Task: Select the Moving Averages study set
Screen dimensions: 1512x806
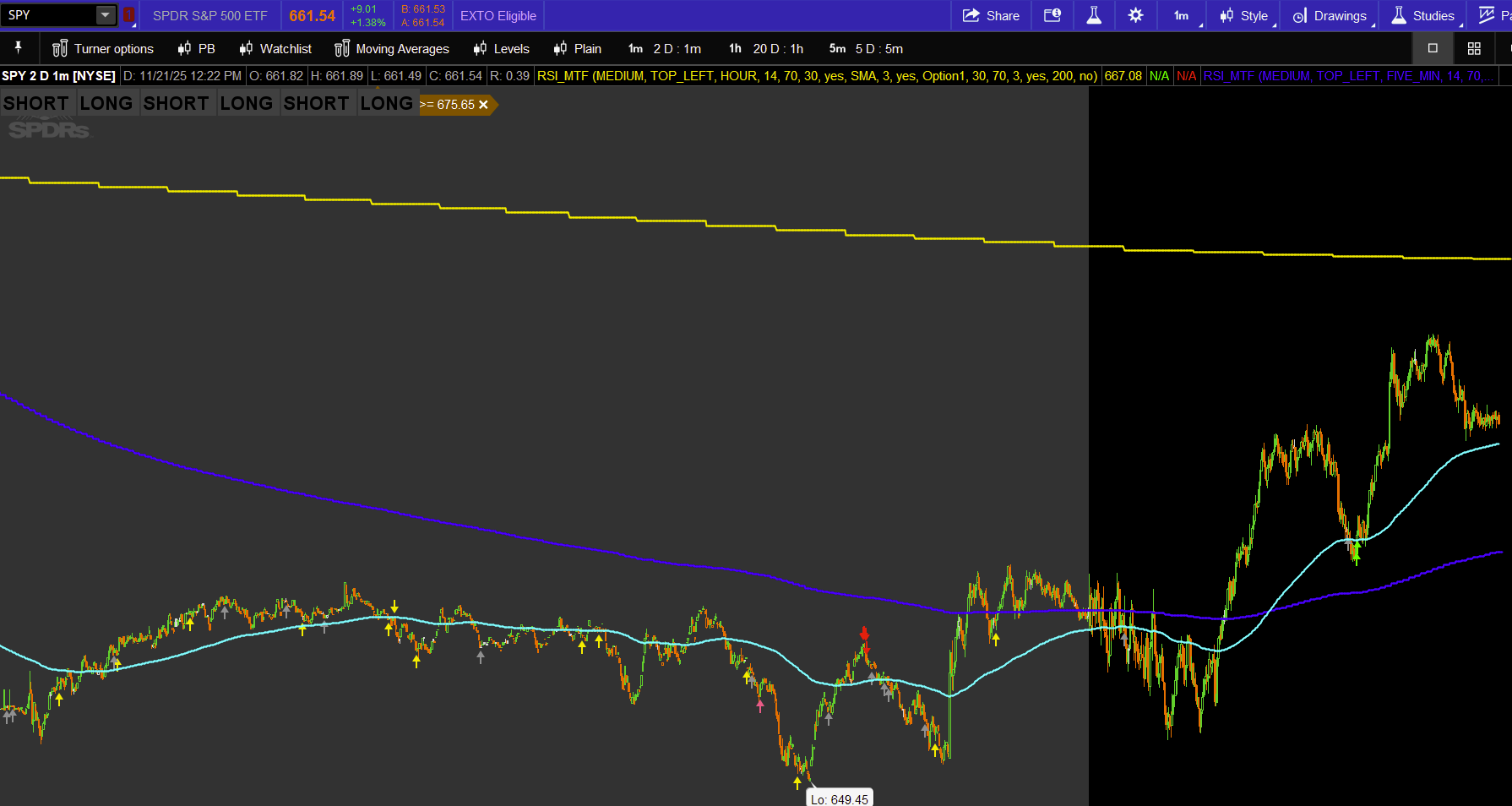Action: click(392, 48)
